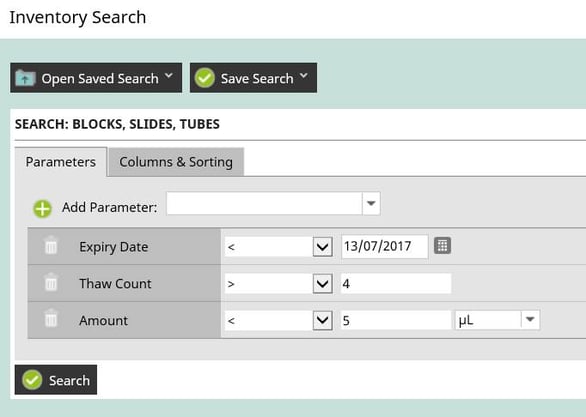Image resolution: width=586 pixels, height=417 pixels.
Task: Click the Expiry Date value field 13/07/2017
Action: coord(385,246)
